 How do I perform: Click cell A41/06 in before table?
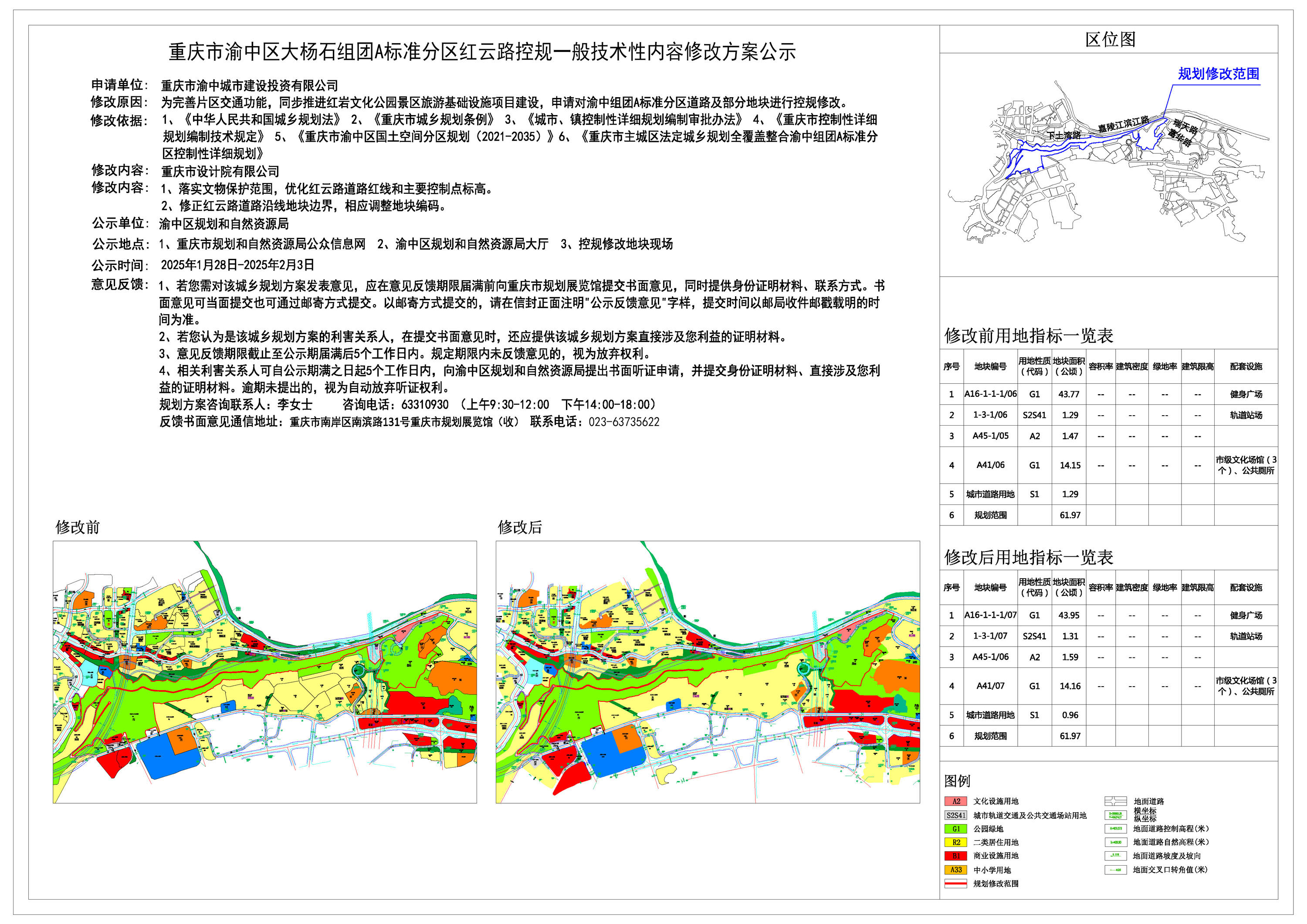pos(990,465)
